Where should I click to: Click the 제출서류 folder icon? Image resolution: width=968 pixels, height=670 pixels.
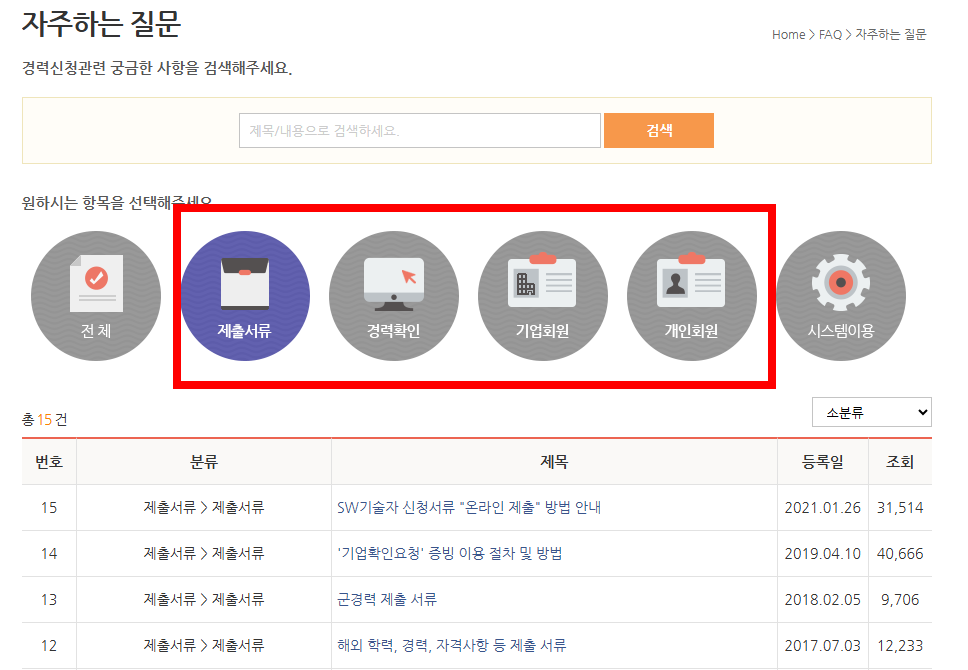click(x=245, y=296)
